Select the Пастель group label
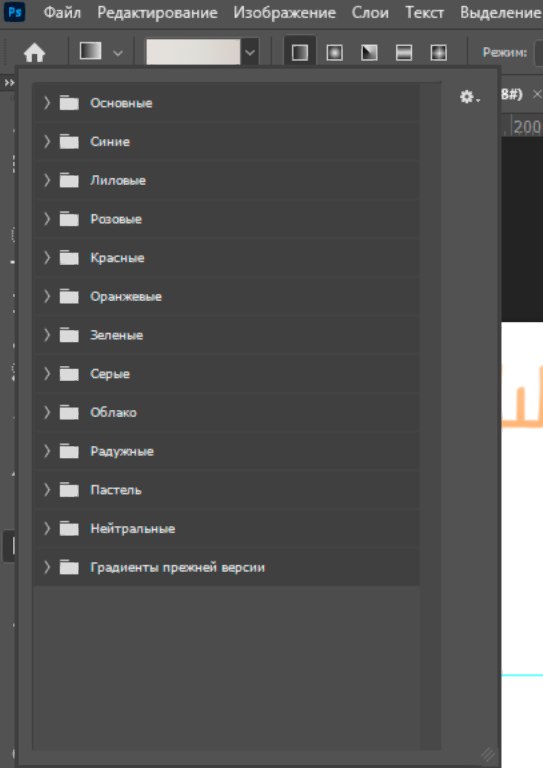The image size is (543, 768). (x=116, y=490)
